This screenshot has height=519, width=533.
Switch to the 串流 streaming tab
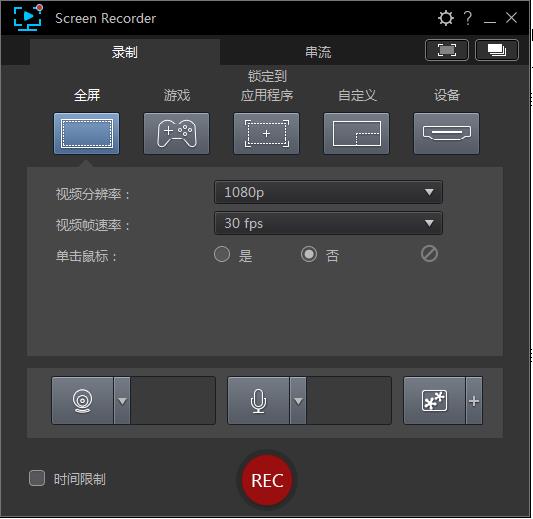click(x=318, y=52)
